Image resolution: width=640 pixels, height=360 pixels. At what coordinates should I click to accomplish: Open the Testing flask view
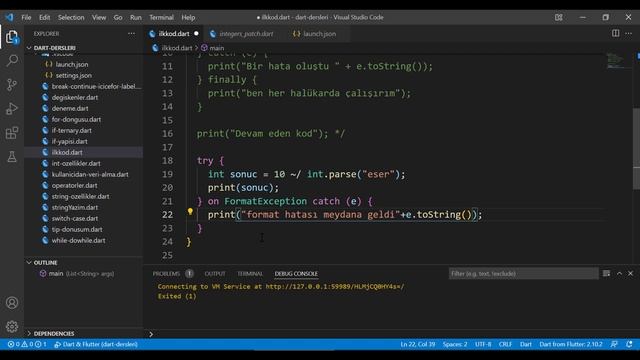pos(12,156)
